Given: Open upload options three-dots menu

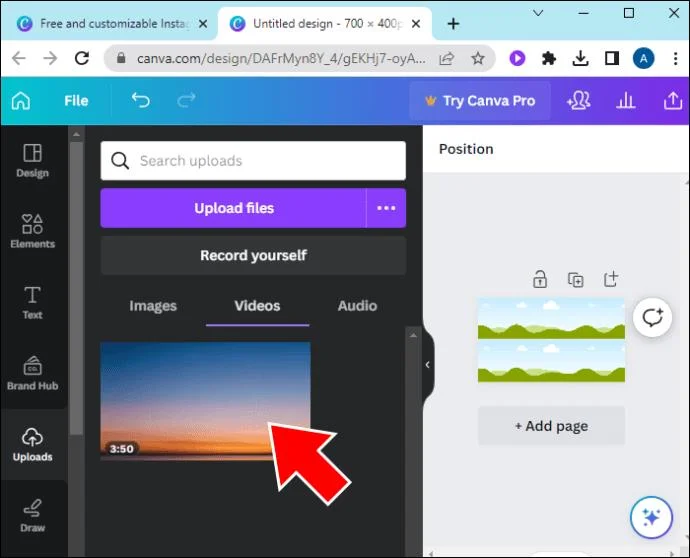Looking at the screenshot, I should tap(386, 208).
